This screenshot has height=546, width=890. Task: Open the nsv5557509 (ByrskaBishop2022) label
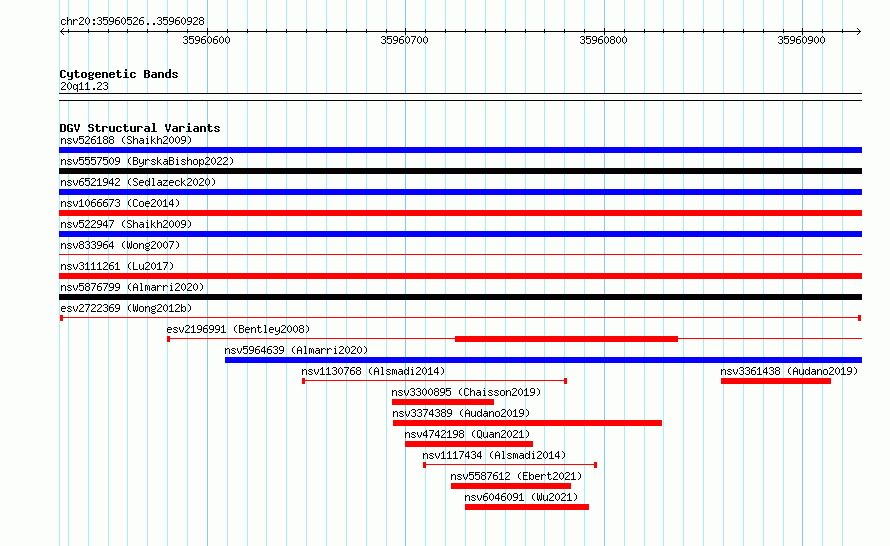click(147, 161)
